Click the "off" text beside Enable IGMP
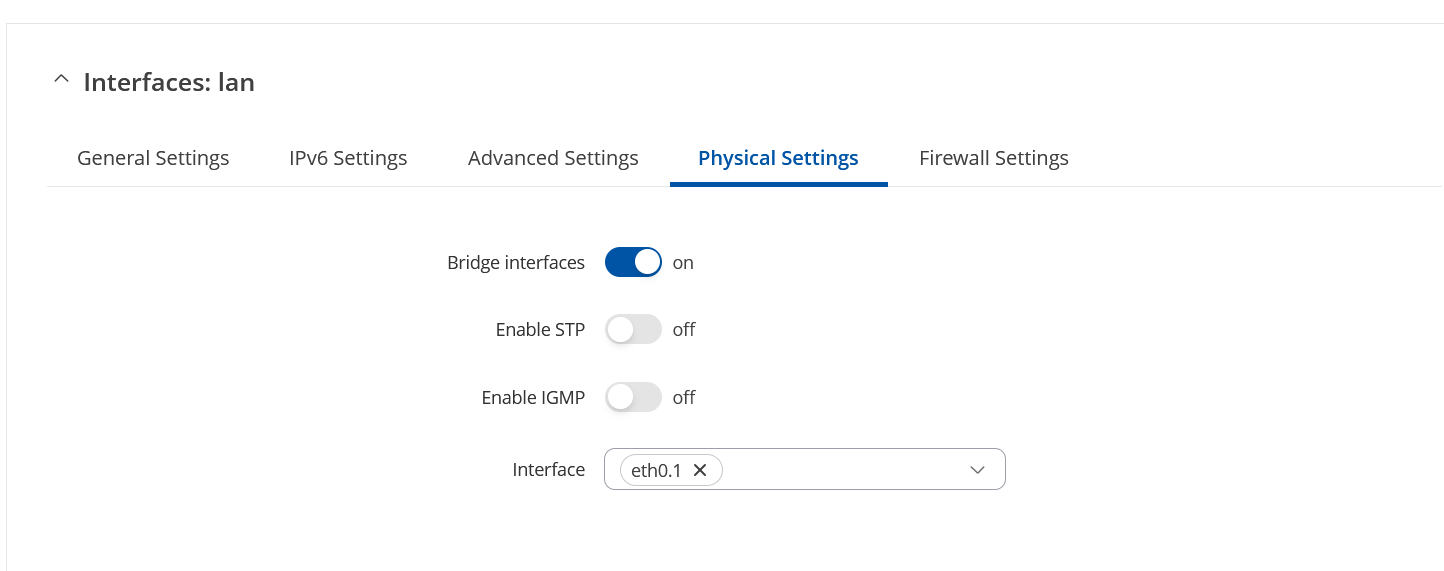Image resolution: width=1444 pixels, height=571 pixels. tap(684, 397)
